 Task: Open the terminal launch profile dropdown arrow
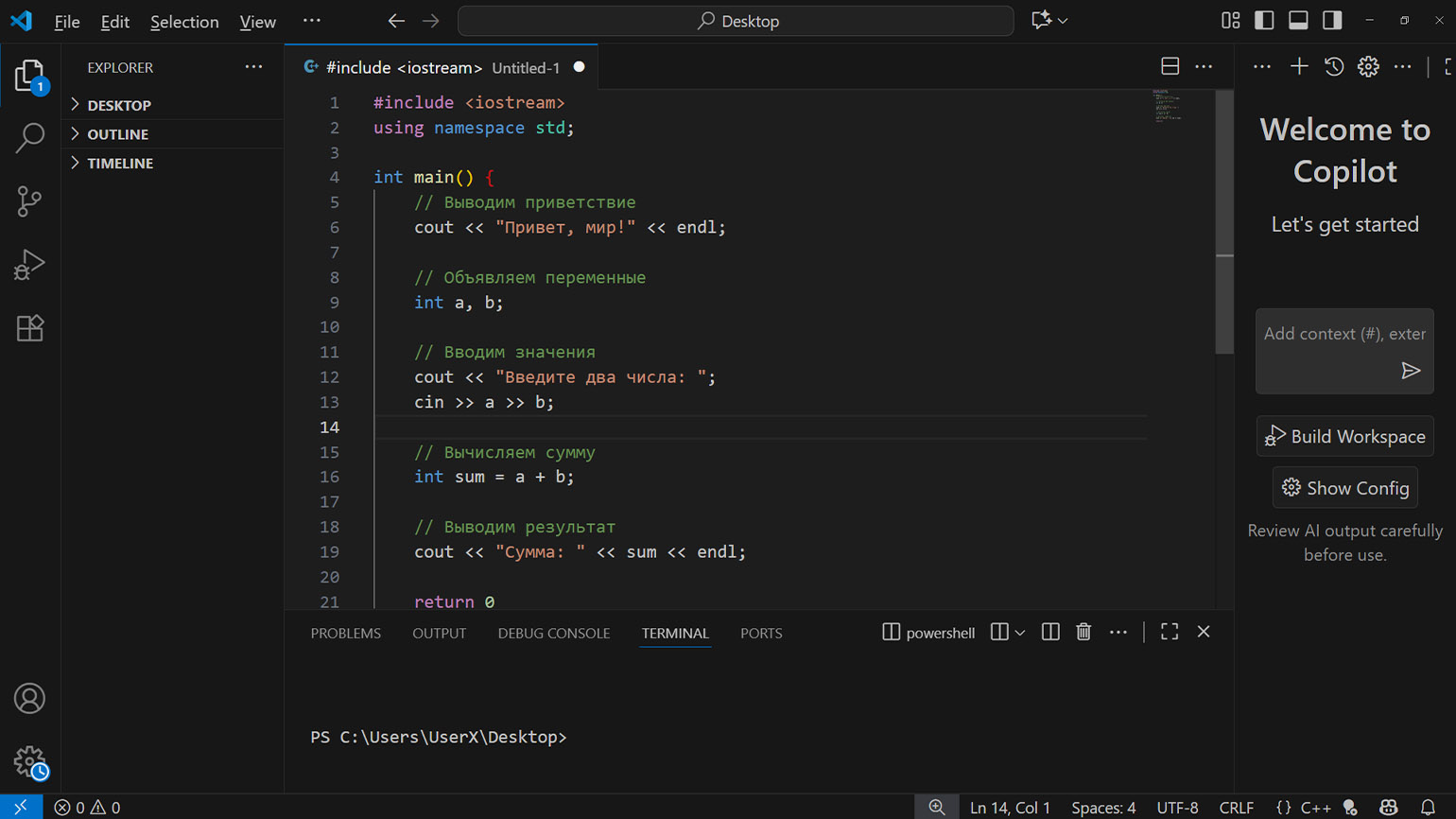[x=1020, y=633]
